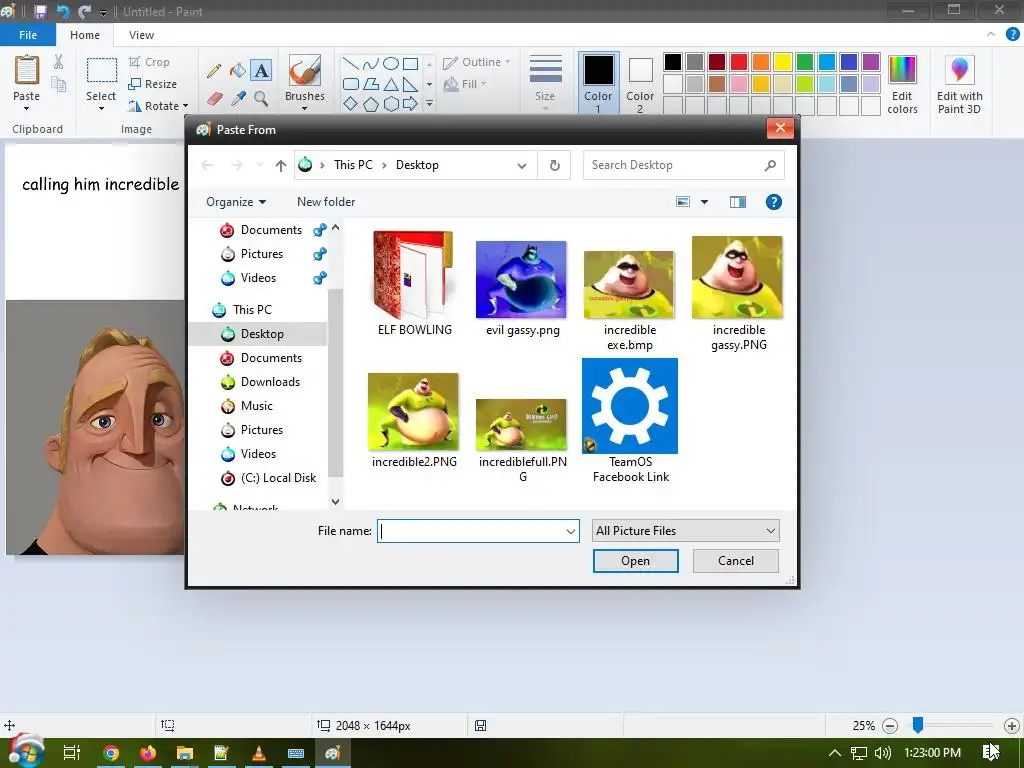Click the search magnifier in Search Desktop box
The image size is (1024, 768).
[771, 165]
